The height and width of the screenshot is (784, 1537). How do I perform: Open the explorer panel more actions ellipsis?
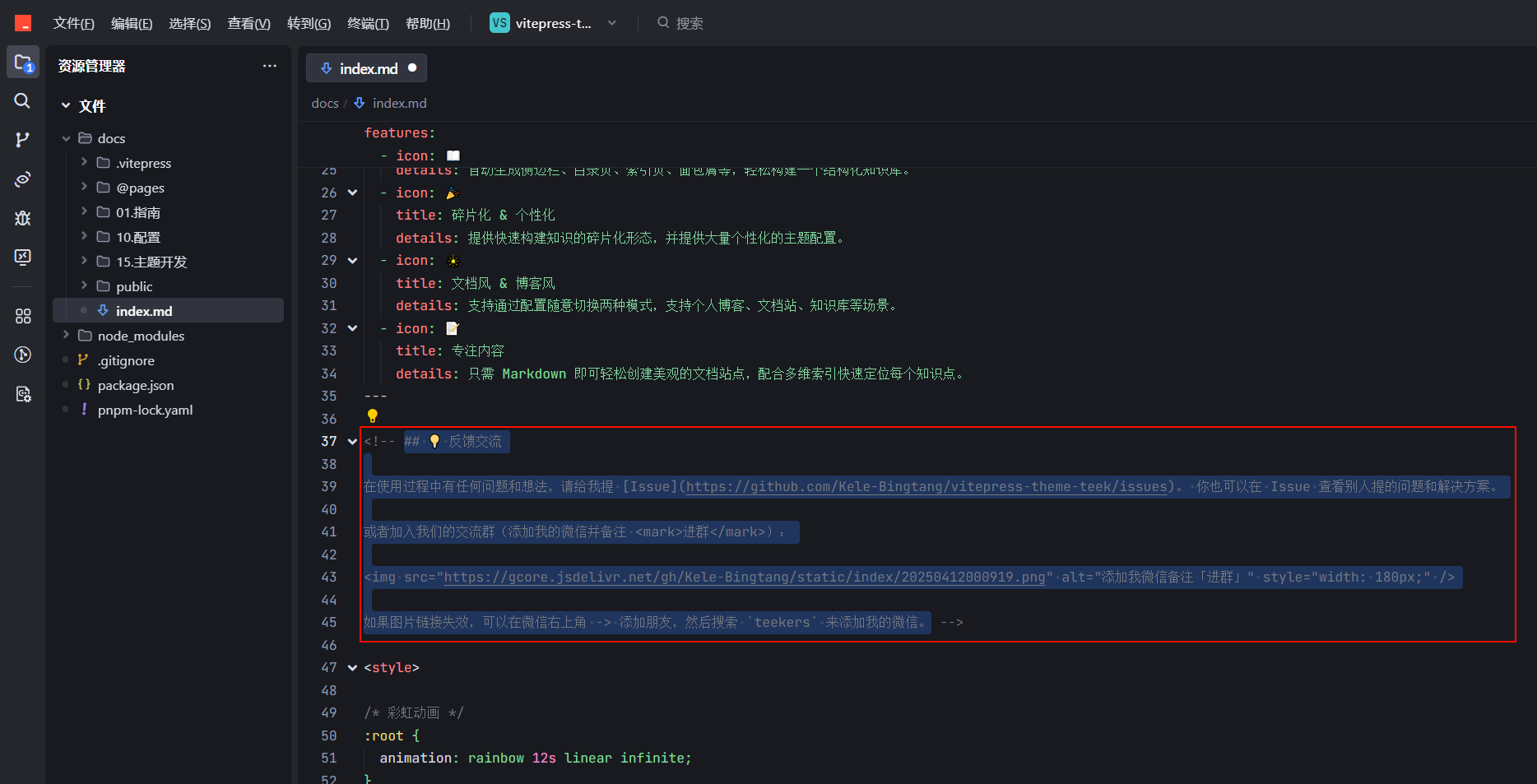pyautogui.click(x=270, y=66)
